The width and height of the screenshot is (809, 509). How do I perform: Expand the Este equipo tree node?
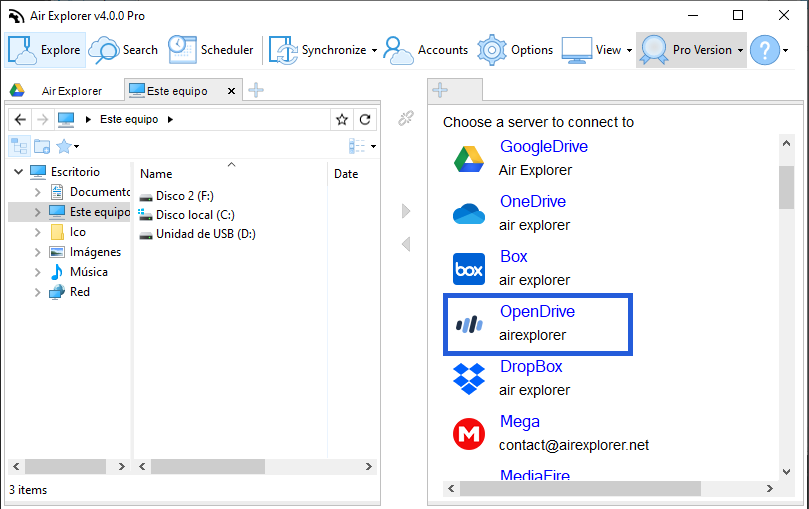tap(37, 212)
